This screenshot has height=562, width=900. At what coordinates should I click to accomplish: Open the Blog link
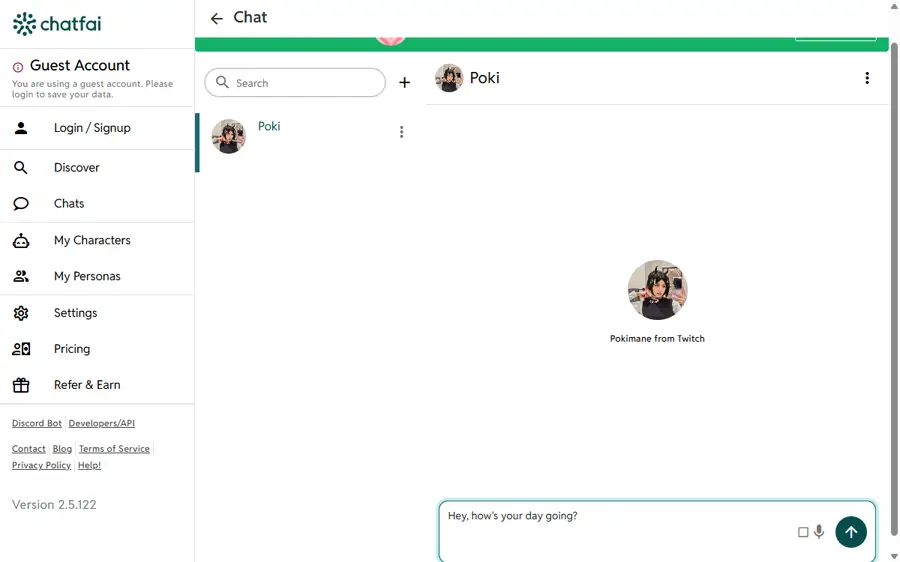[62, 449]
